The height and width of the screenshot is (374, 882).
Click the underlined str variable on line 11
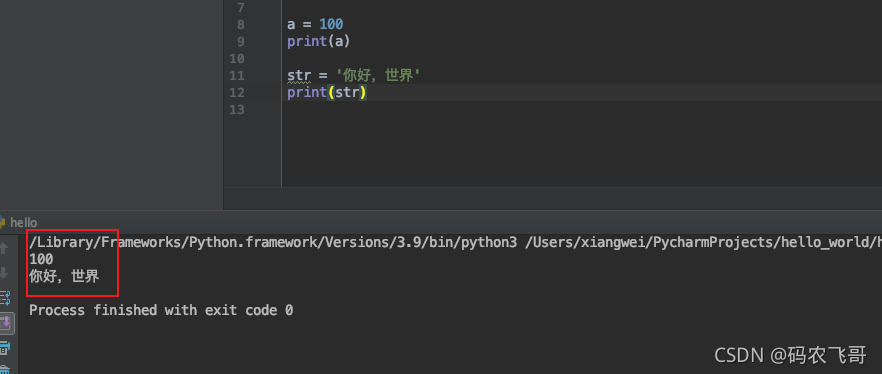point(299,75)
